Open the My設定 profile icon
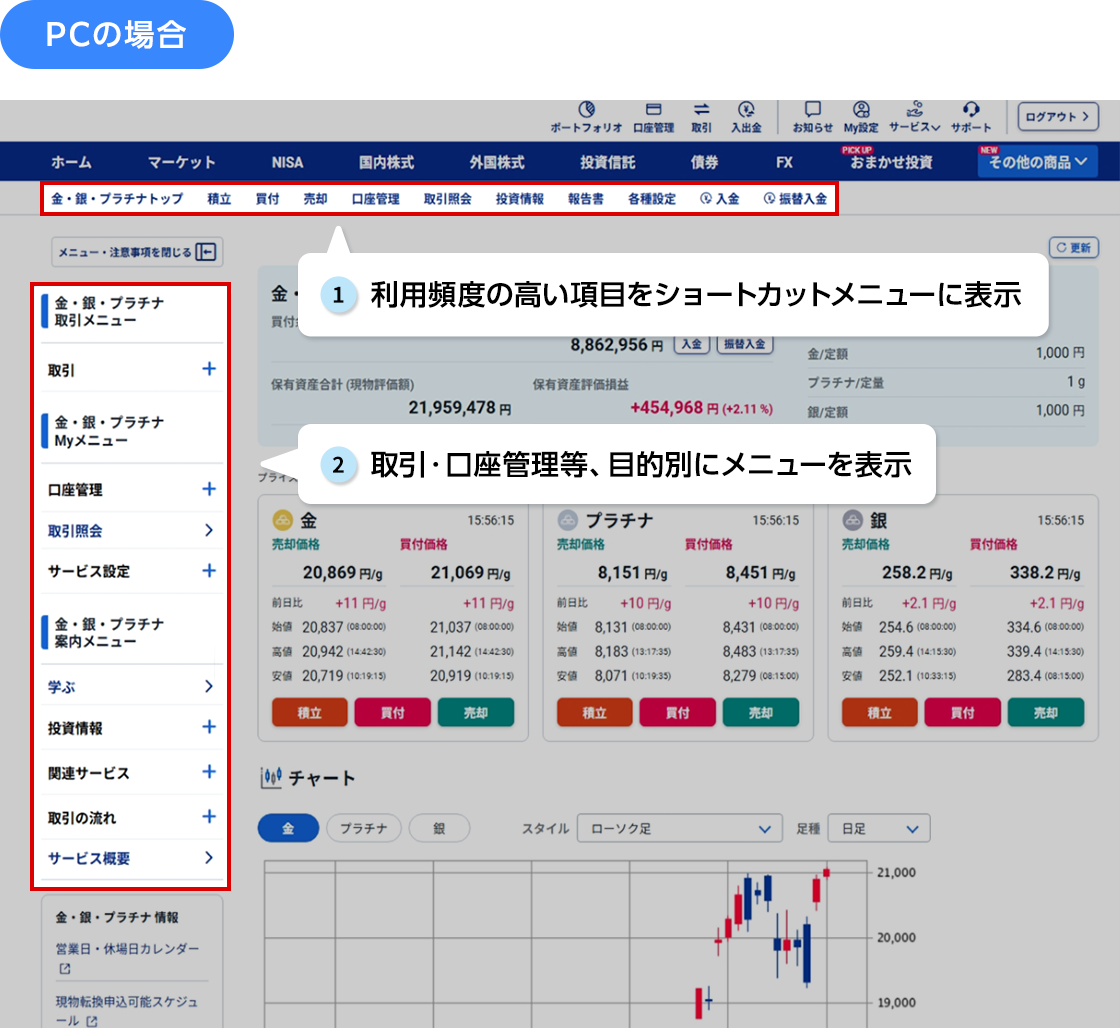This screenshot has width=1120, height=1028. [x=861, y=109]
